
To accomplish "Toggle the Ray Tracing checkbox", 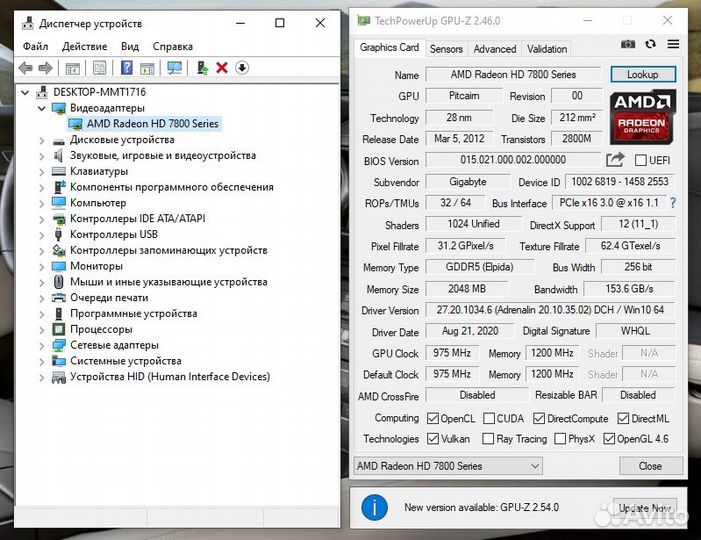I will coord(487,439).
